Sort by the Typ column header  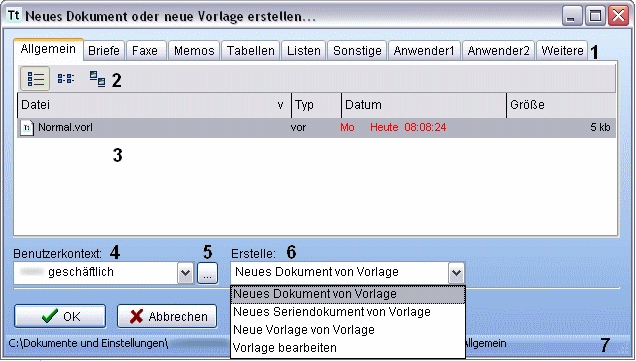click(x=316, y=105)
